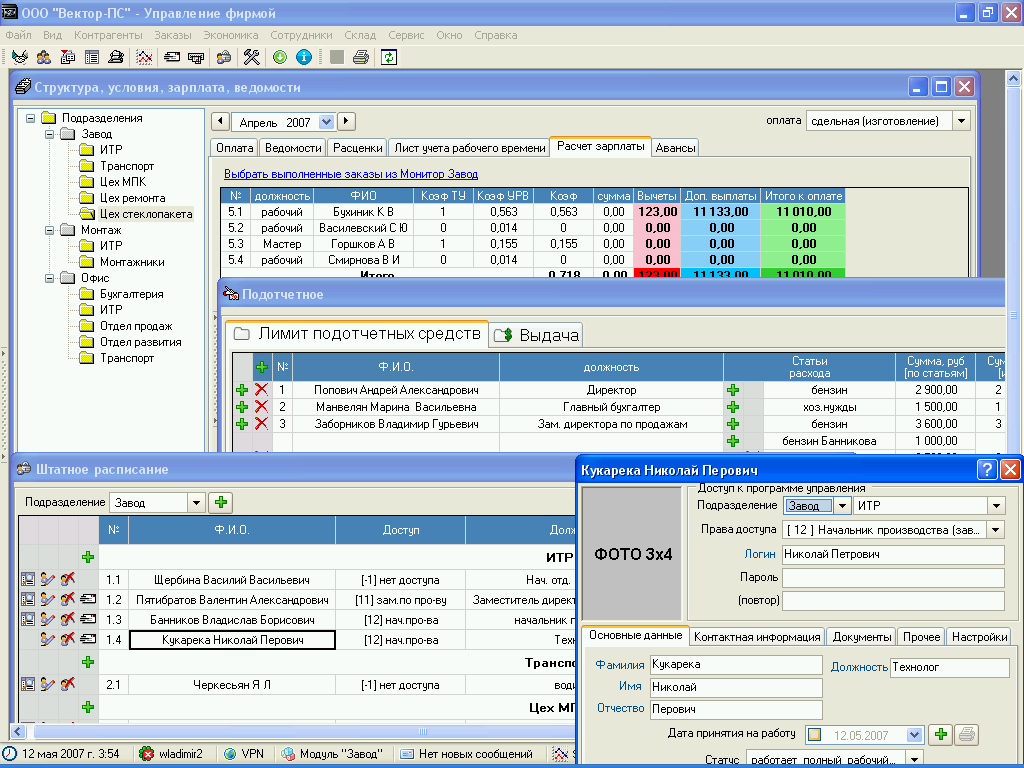
Task: Click the Пароль input field
Action: point(893,577)
